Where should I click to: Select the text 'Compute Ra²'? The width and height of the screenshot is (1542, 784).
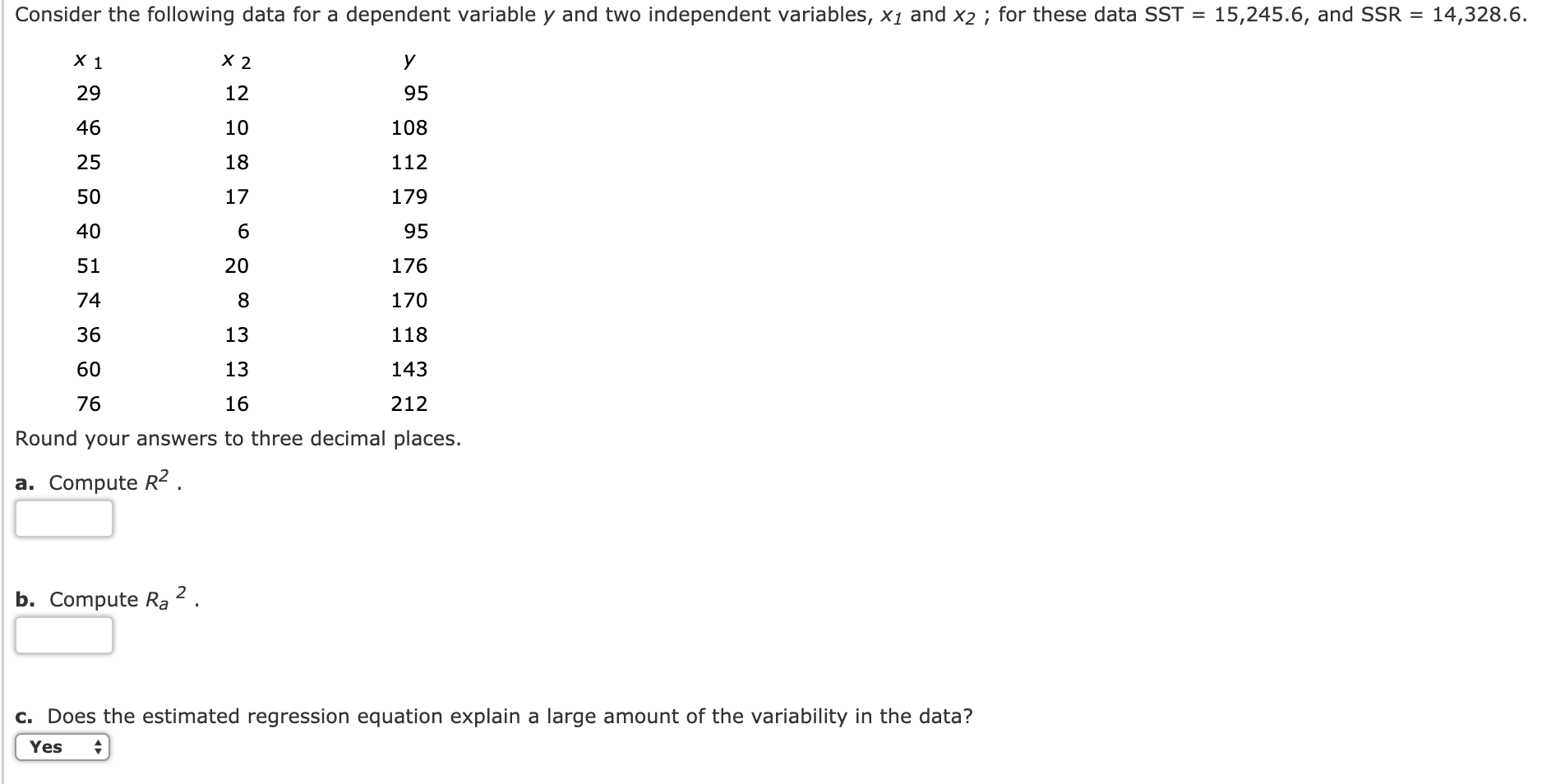pos(115,599)
